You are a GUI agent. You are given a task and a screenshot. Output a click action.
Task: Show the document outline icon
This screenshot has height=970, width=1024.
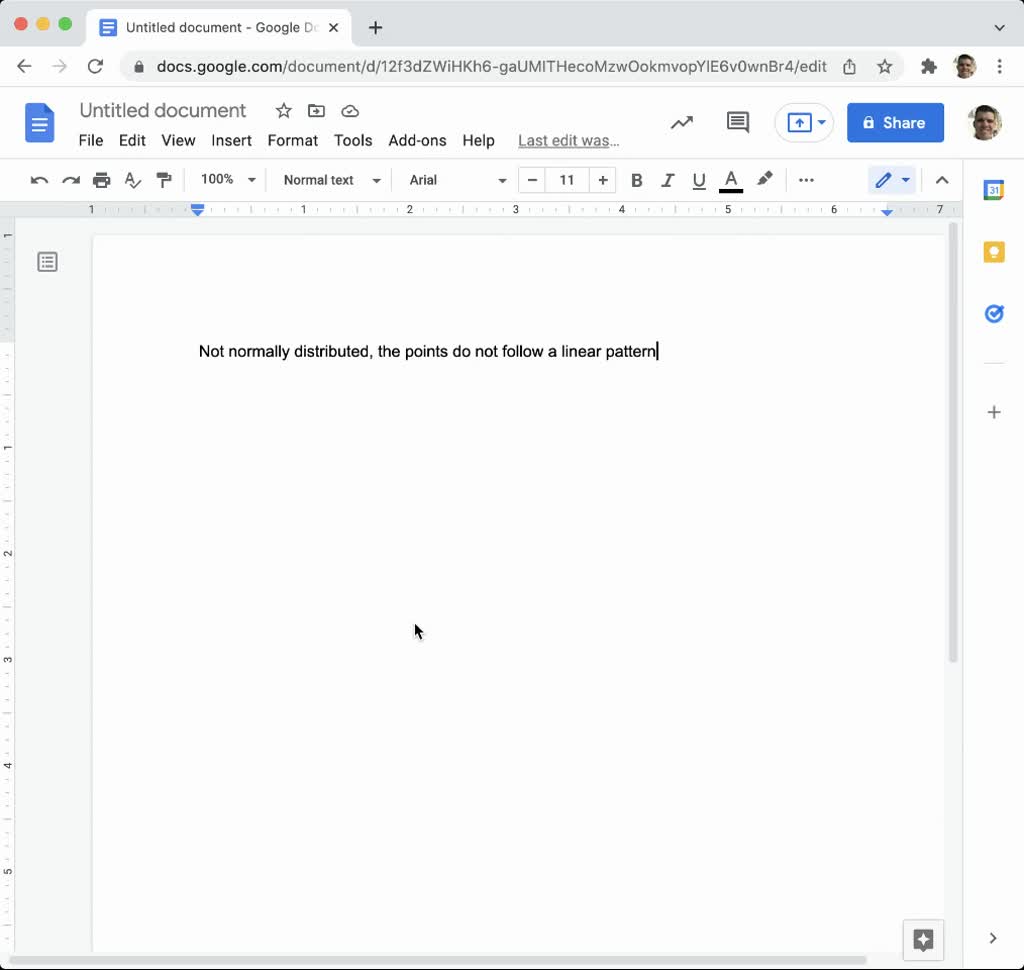coord(47,262)
